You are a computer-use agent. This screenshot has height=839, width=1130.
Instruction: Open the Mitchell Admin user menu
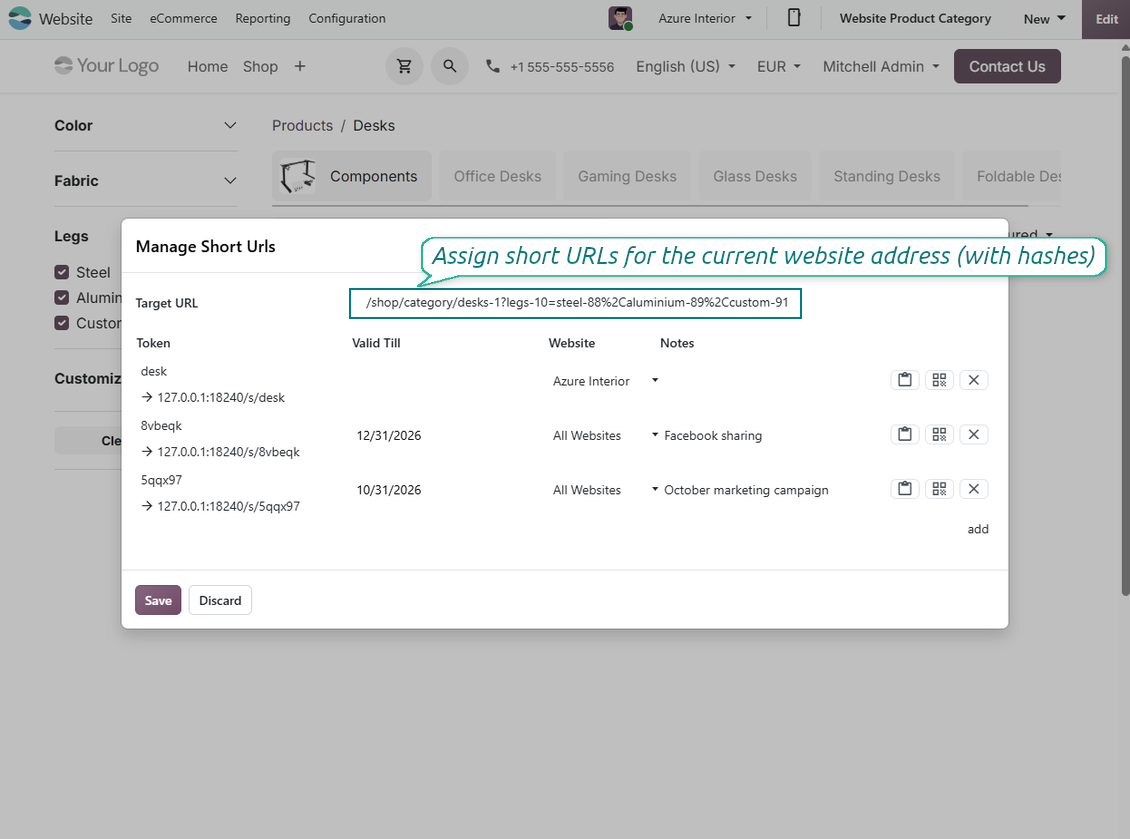pyautogui.click(x=881, y=66)
